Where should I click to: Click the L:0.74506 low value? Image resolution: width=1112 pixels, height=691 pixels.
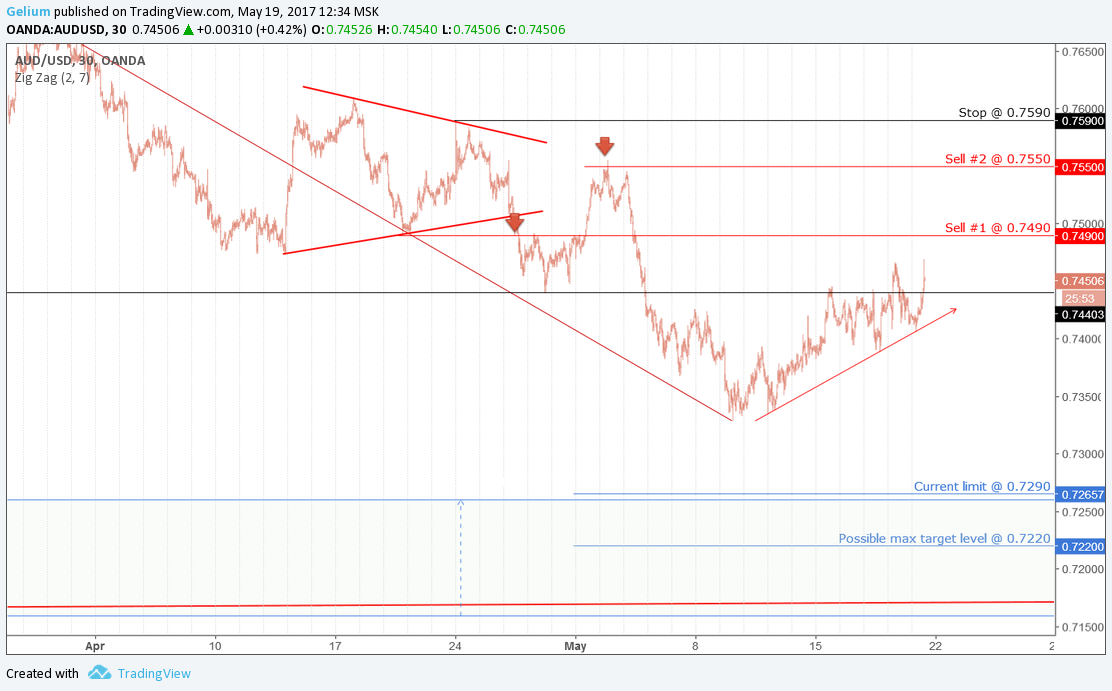470,30
